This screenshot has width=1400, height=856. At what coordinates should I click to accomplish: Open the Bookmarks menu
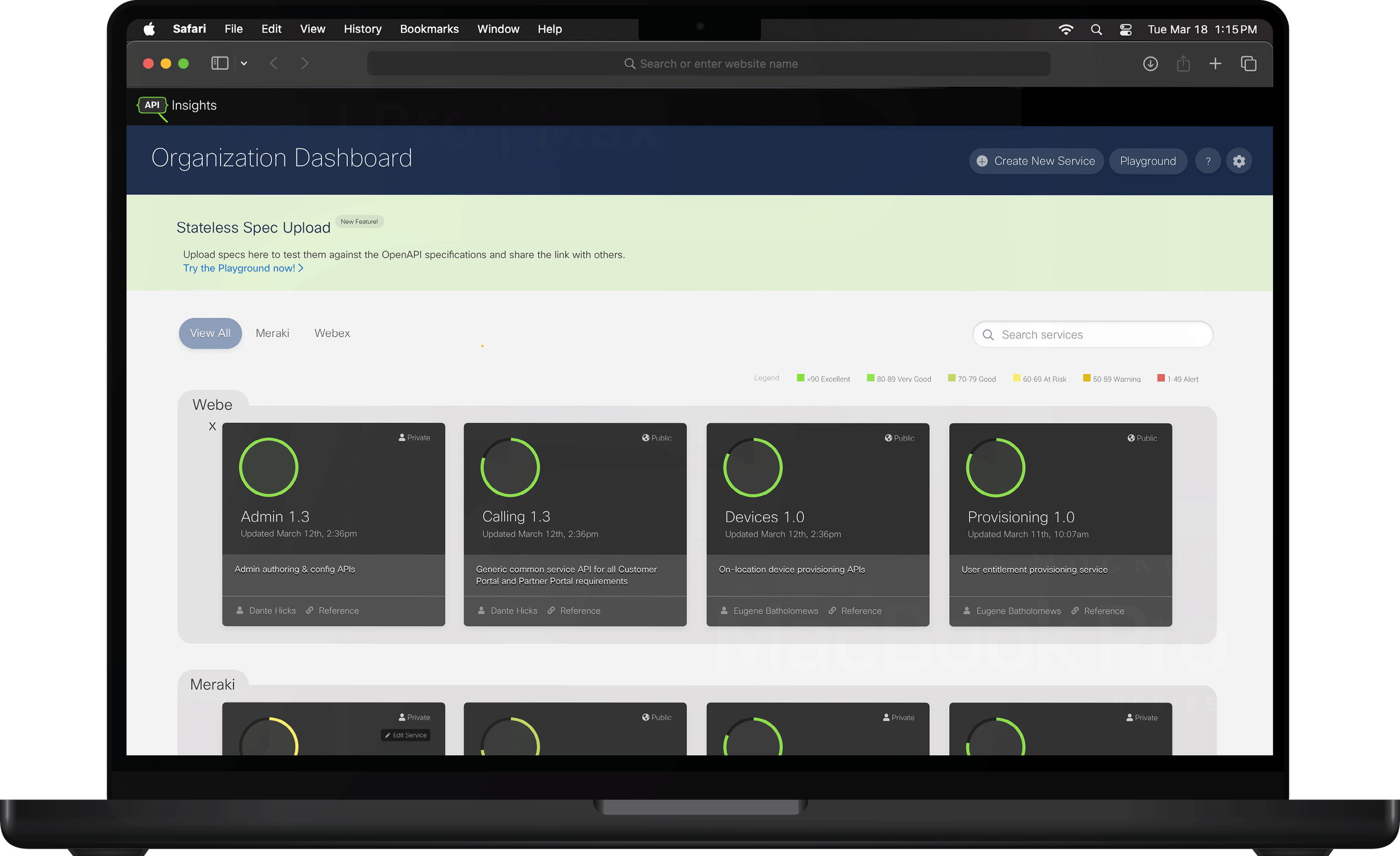coord(429,29)
